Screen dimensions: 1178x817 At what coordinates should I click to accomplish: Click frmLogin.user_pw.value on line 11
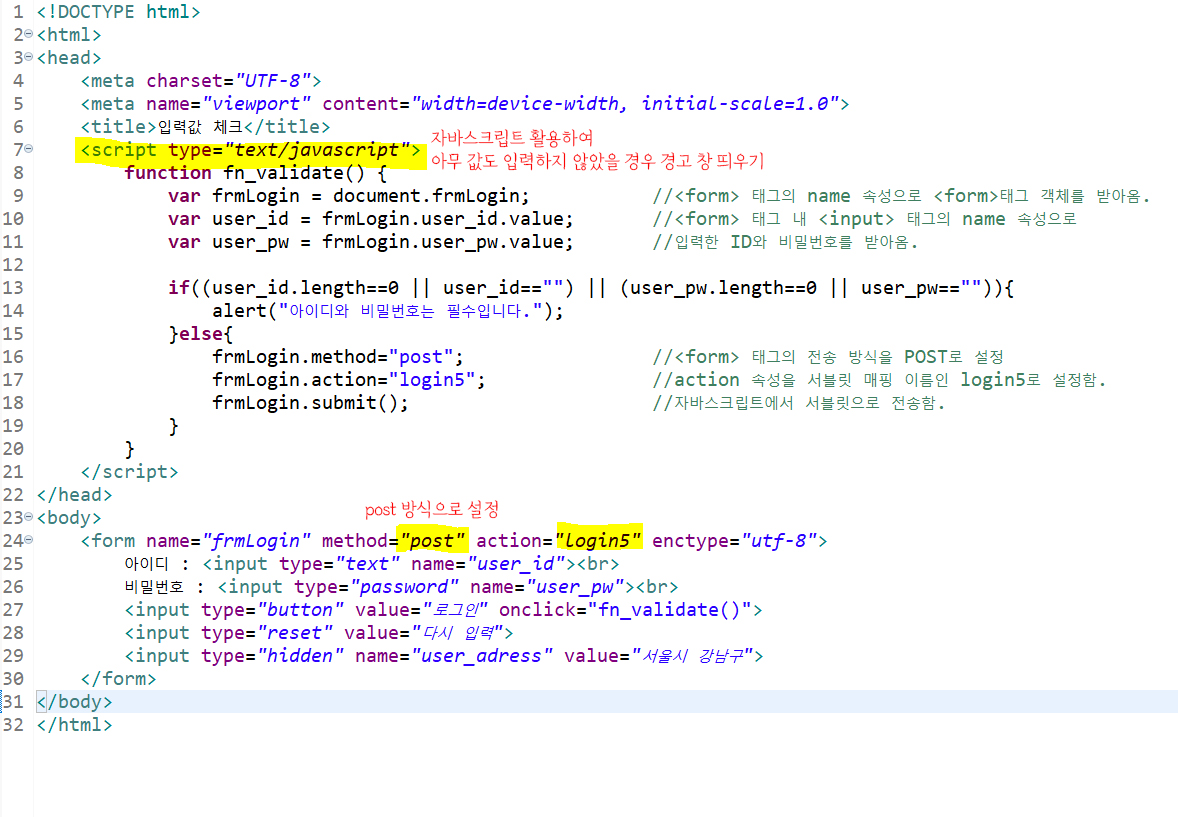[447, 242]
